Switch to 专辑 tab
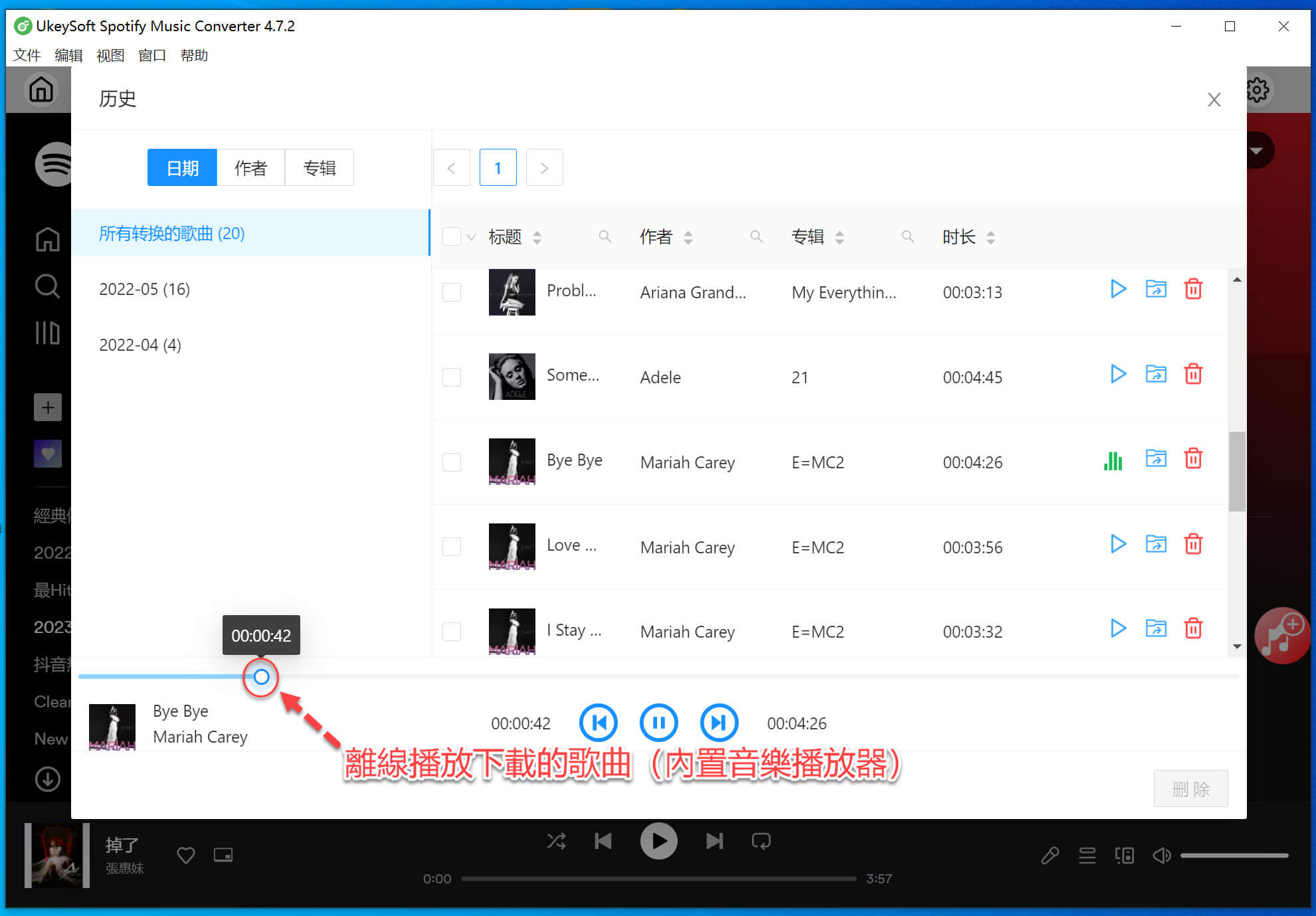 (320, 167)
